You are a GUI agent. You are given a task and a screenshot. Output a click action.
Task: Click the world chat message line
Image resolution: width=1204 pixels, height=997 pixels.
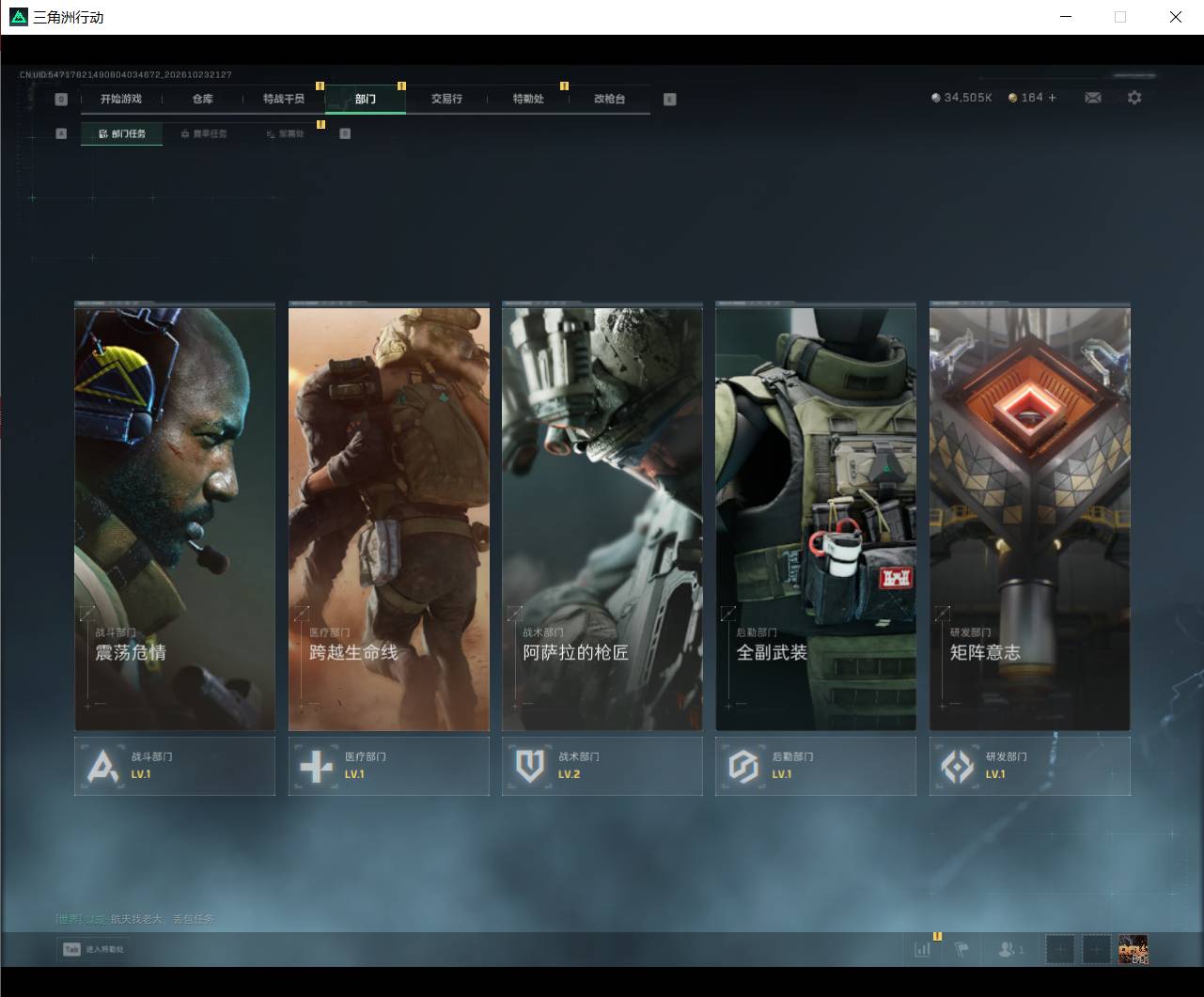click(x=134, y=919)
